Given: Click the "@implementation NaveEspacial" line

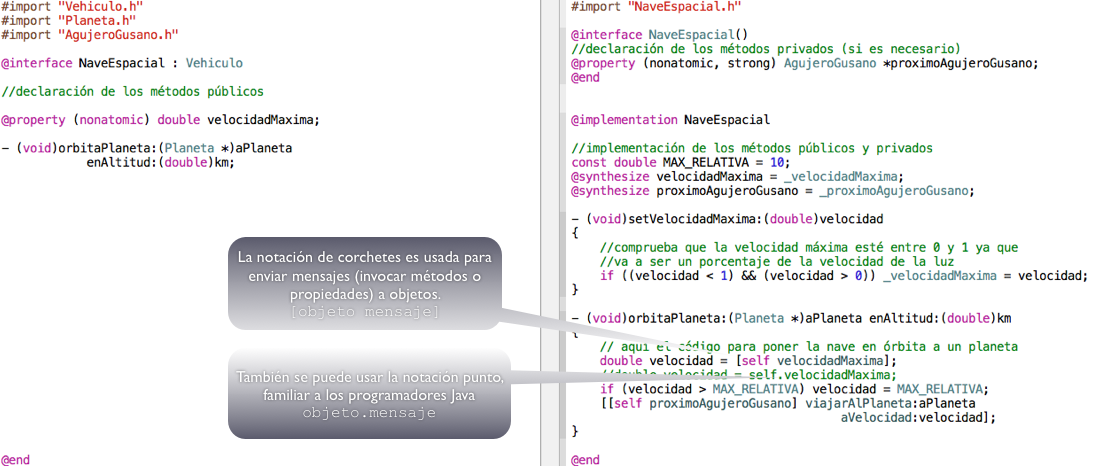Looking at the screenshot, I should click(x=670, y=120).
